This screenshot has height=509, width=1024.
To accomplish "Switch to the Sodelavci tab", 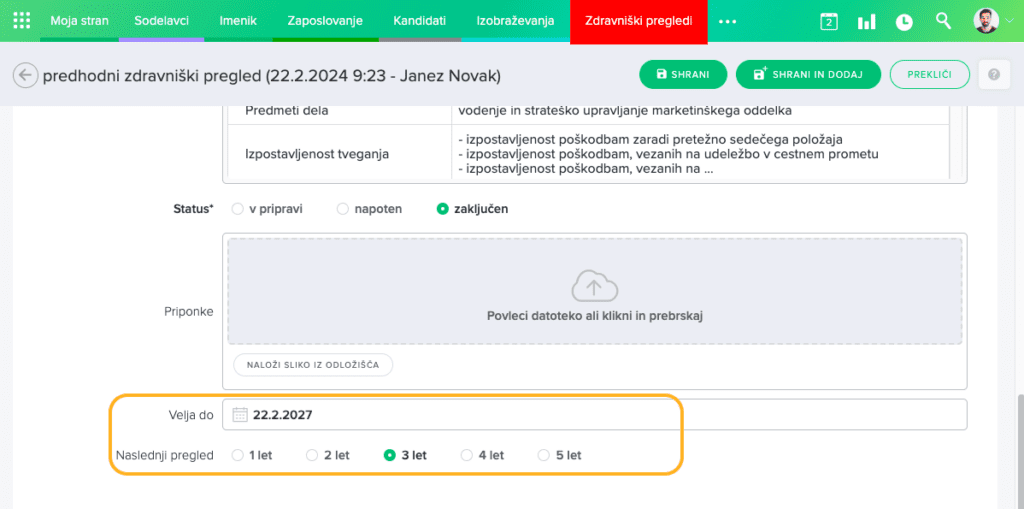I will tap(161, 21).
